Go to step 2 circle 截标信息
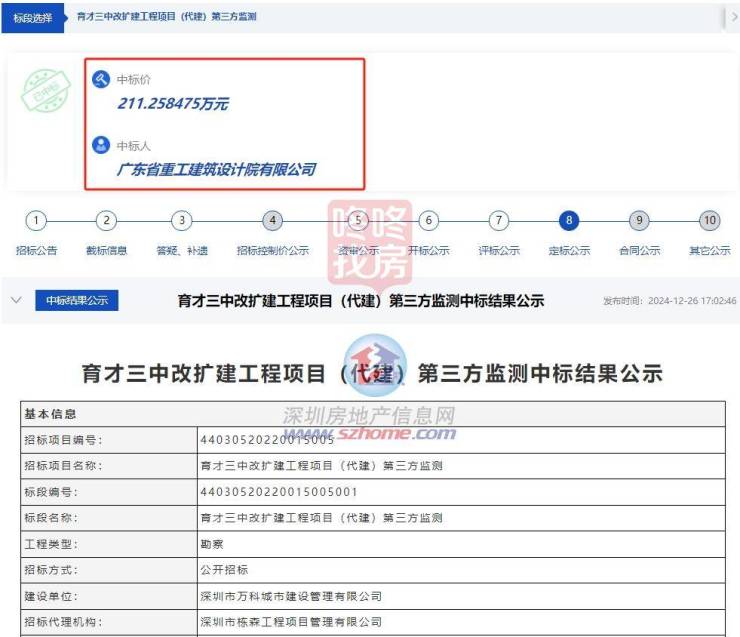The width and height of the screenshot is (740, 637). (x=106, y=220)
